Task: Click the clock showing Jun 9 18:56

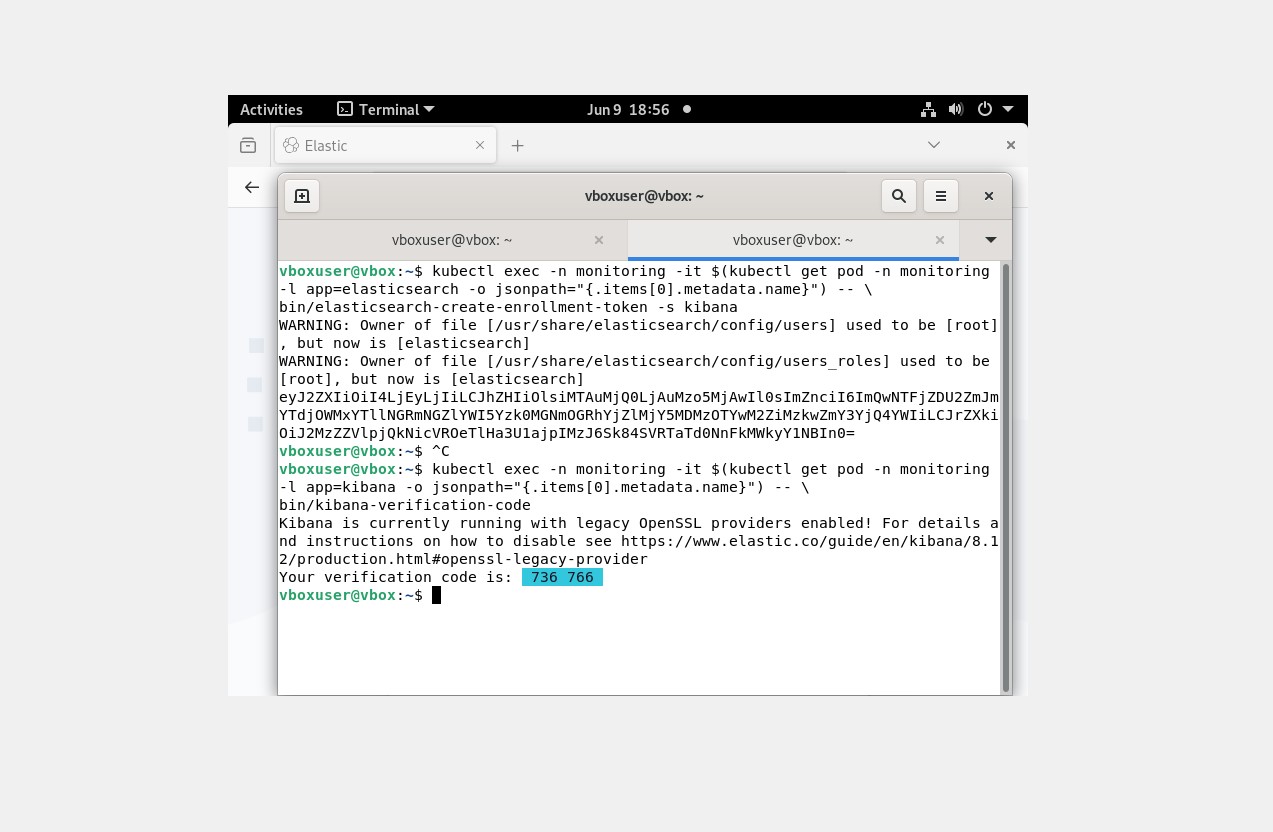Action: click(628, 109)
